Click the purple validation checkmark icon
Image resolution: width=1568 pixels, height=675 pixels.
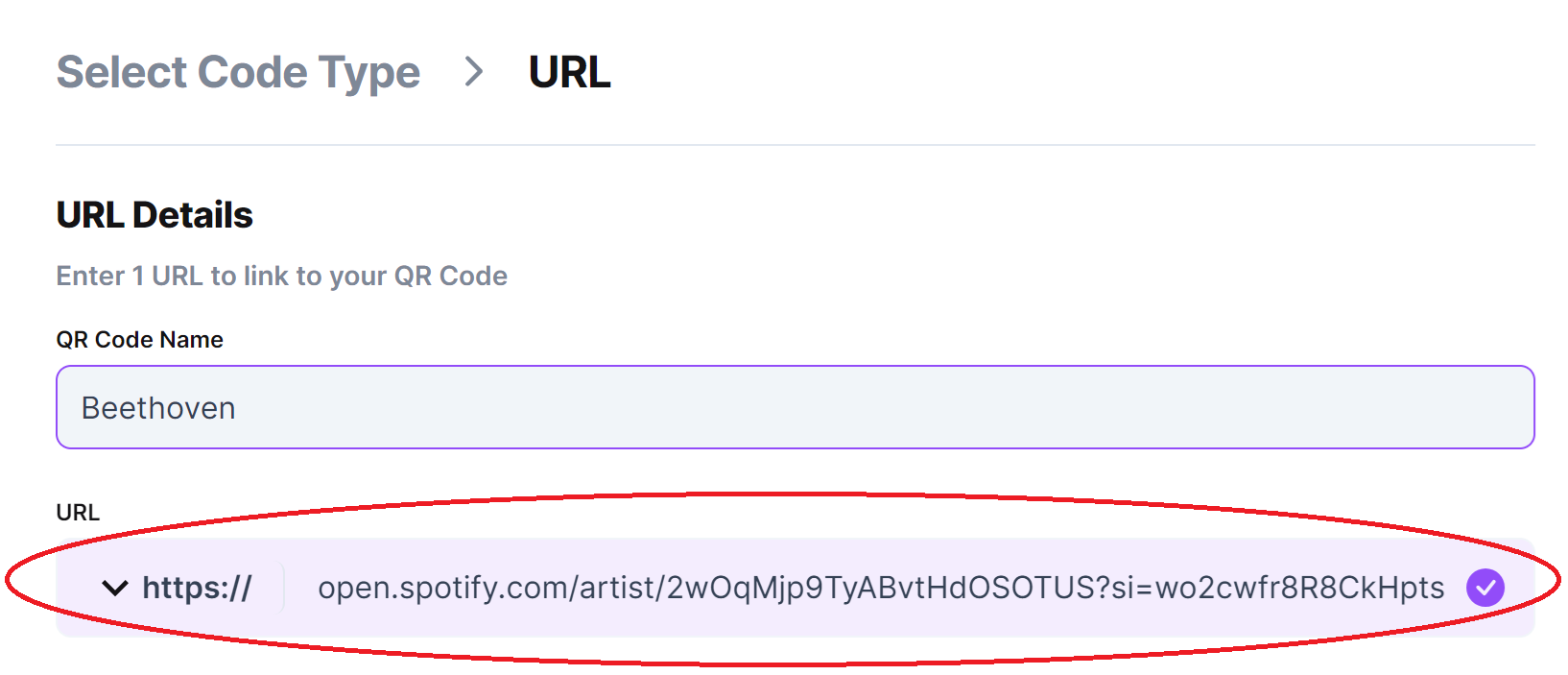pos(1485,588)
